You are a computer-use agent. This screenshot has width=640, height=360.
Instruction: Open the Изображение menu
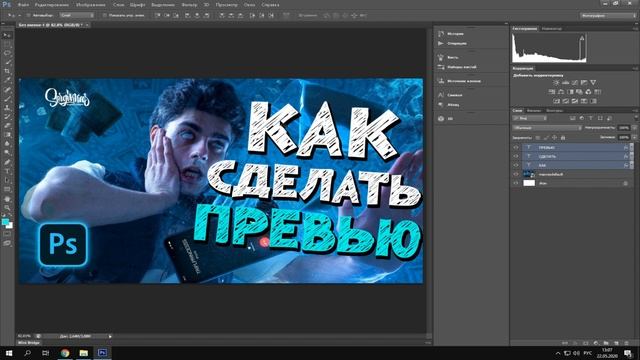click(x=91, y=5)
